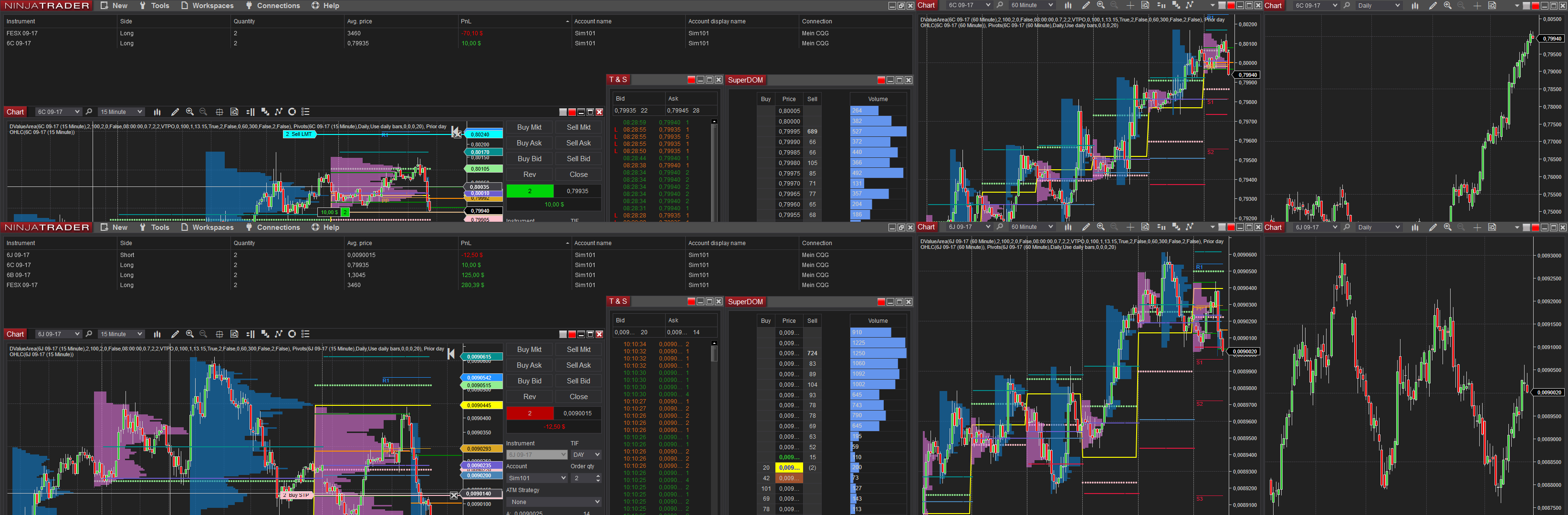
Task: Click red interval link square in 6C 15 Minute chart
Action: pos(572,113)
